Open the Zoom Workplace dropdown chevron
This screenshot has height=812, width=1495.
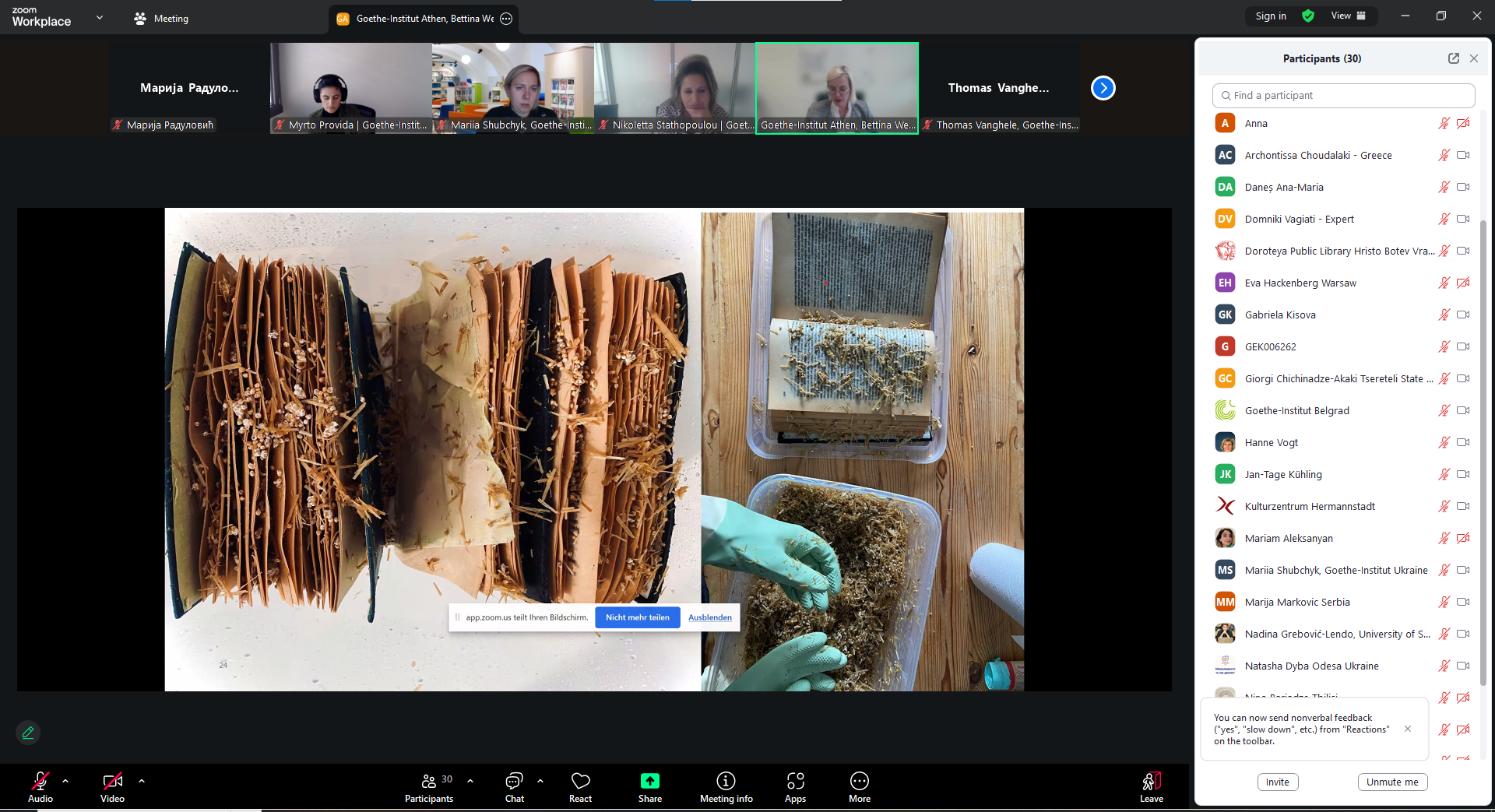click(99, 17)
